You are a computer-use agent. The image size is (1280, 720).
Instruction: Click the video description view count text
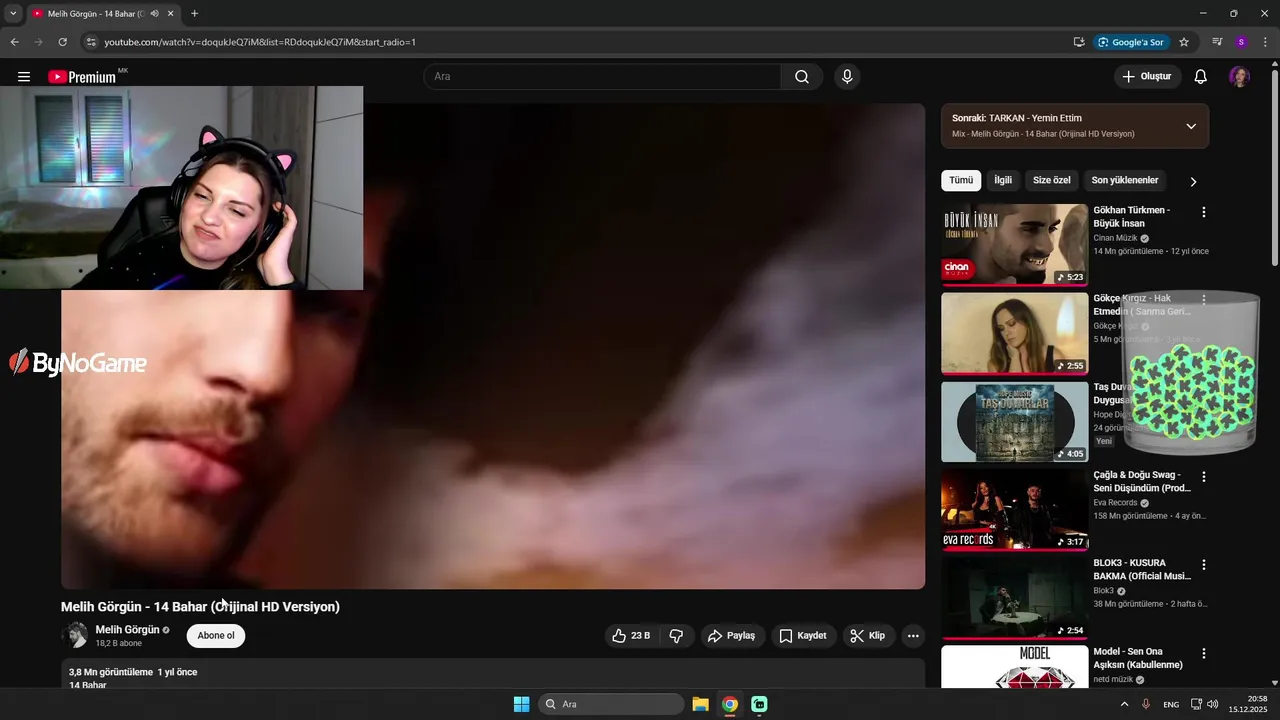pos(111,672)
